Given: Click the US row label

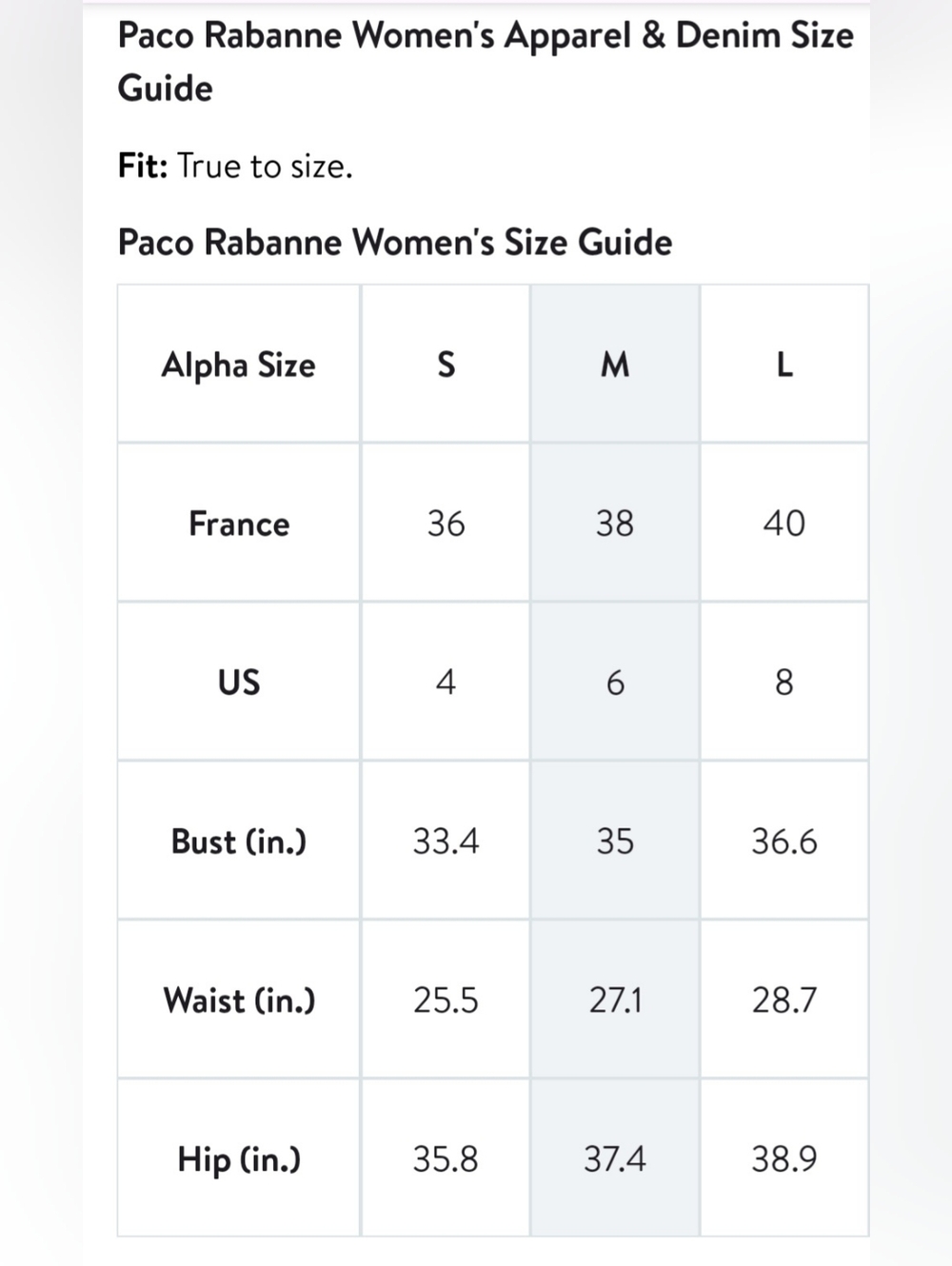Looking at the screenshot, I should tap(239, 682).
